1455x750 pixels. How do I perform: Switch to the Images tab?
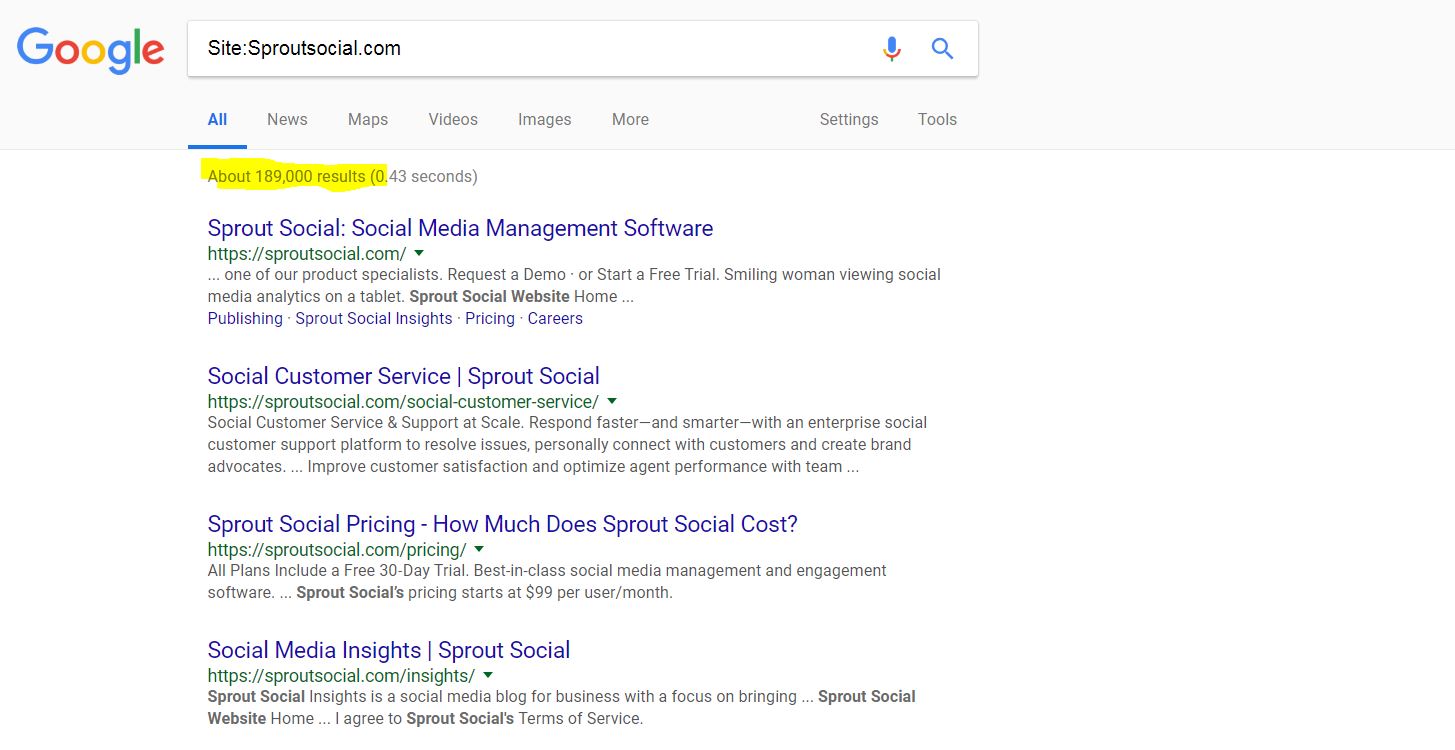click(544, 119)
